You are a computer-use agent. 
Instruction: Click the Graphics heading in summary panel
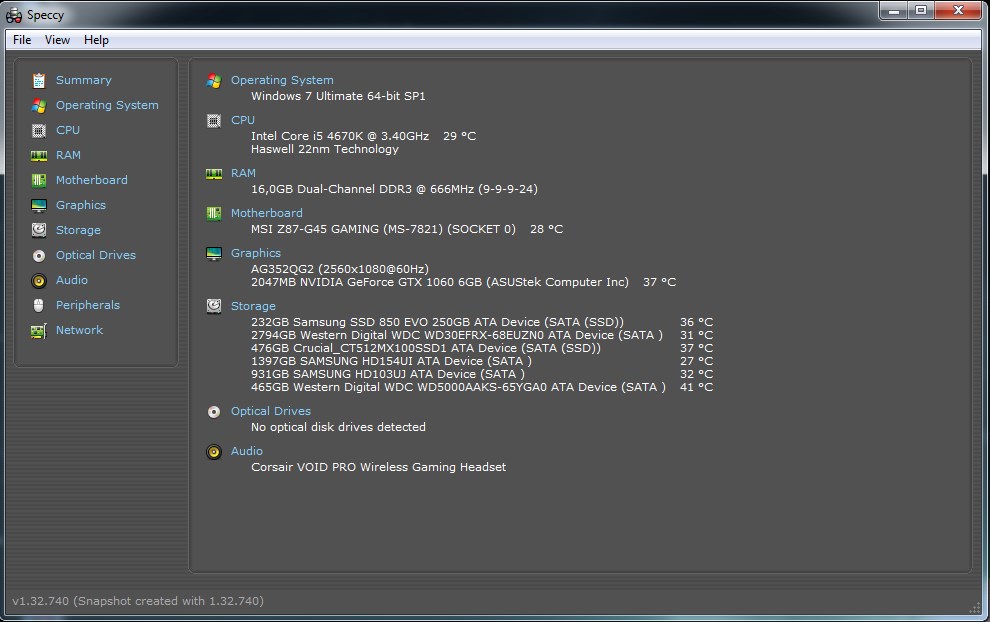(256, 253)
